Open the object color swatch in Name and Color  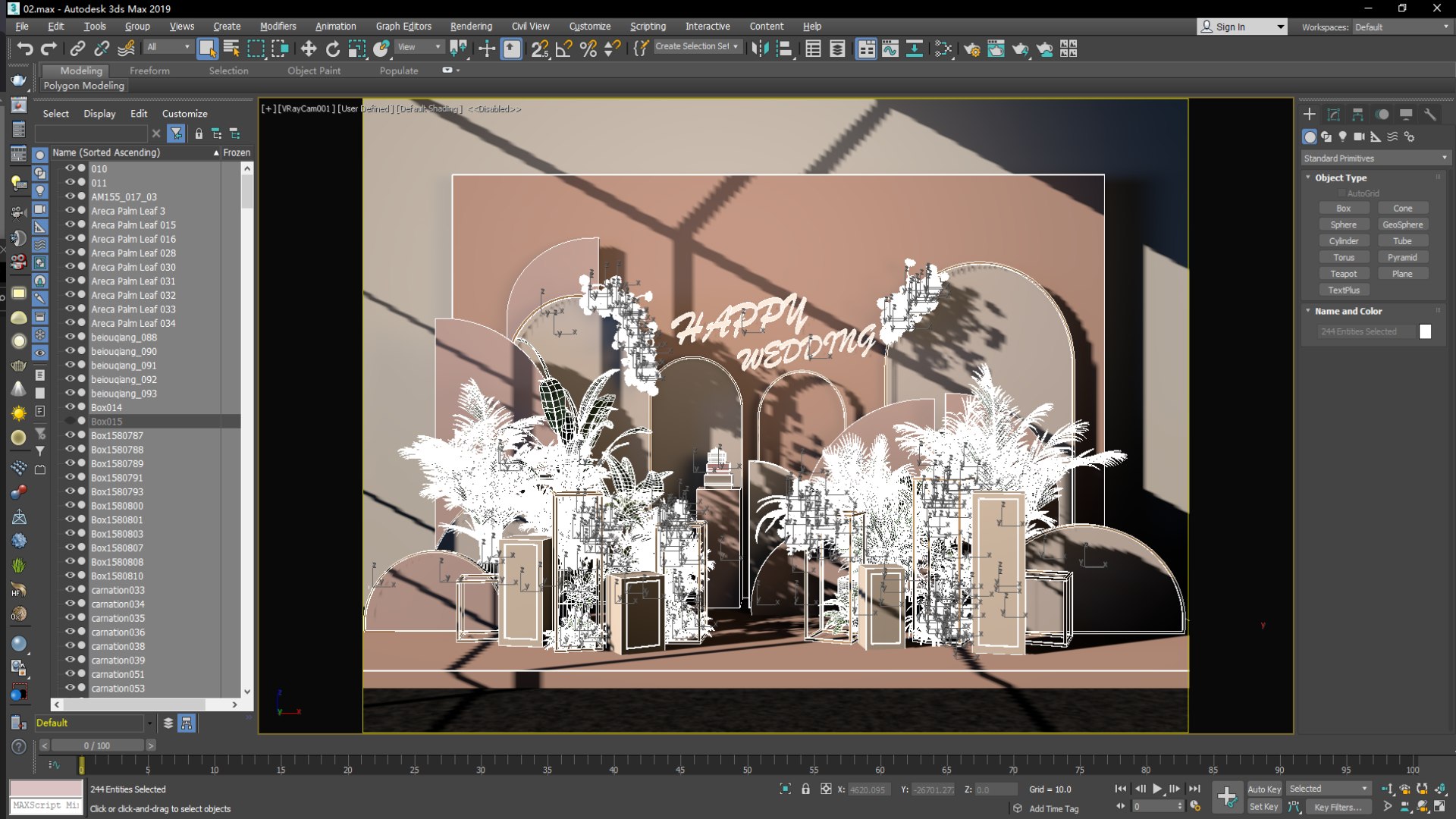(1426, 331)
